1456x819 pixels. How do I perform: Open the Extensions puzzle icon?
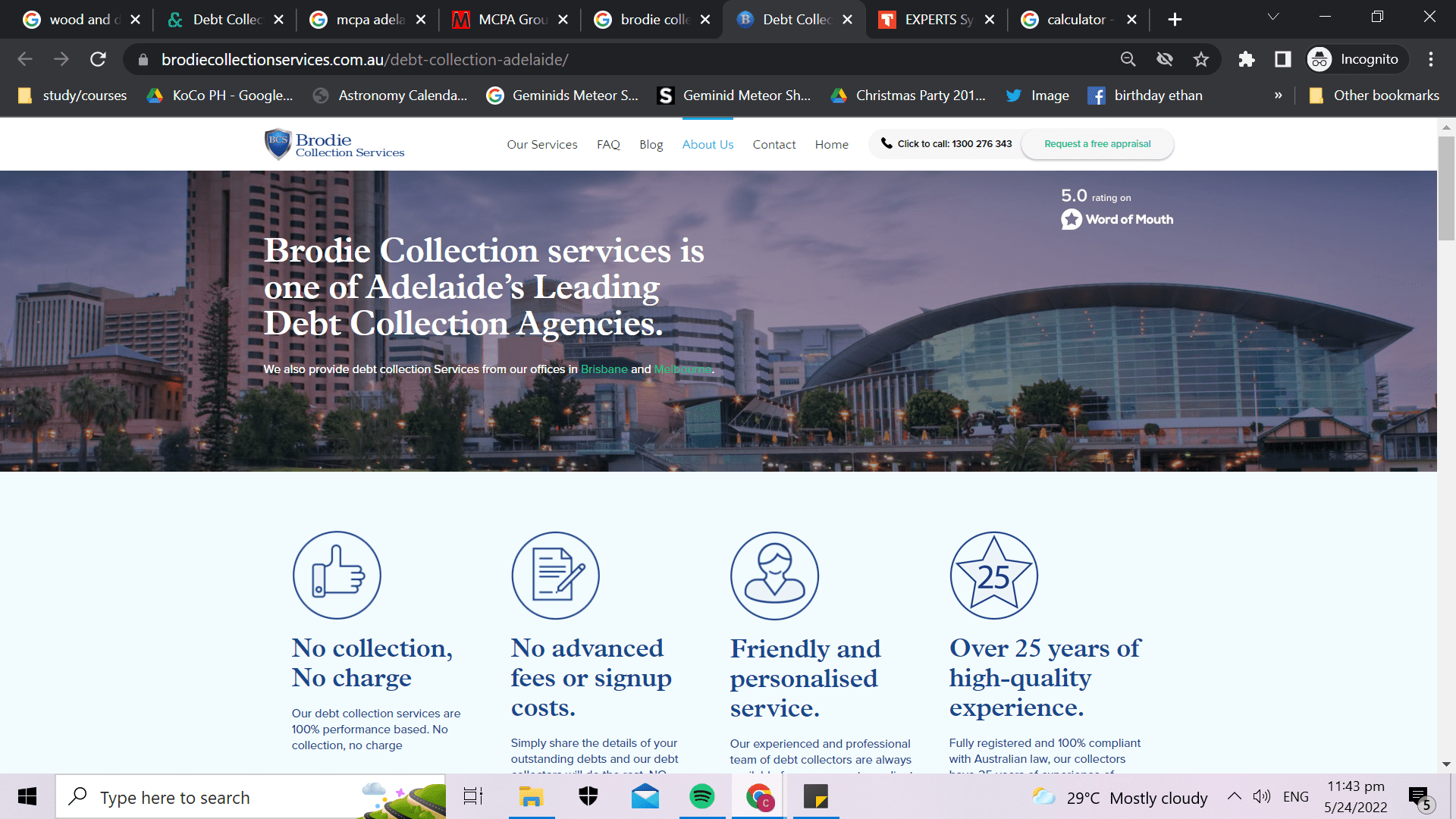coord(1247,59)
